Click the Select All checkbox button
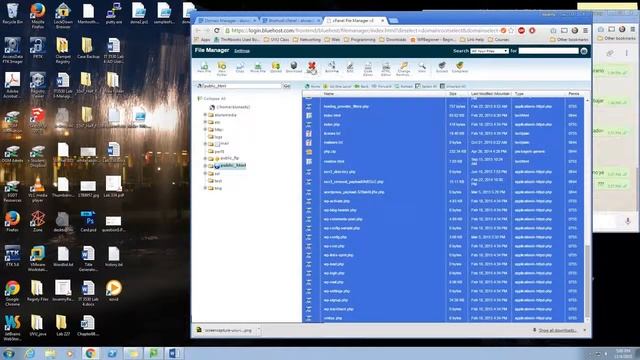 426,86
